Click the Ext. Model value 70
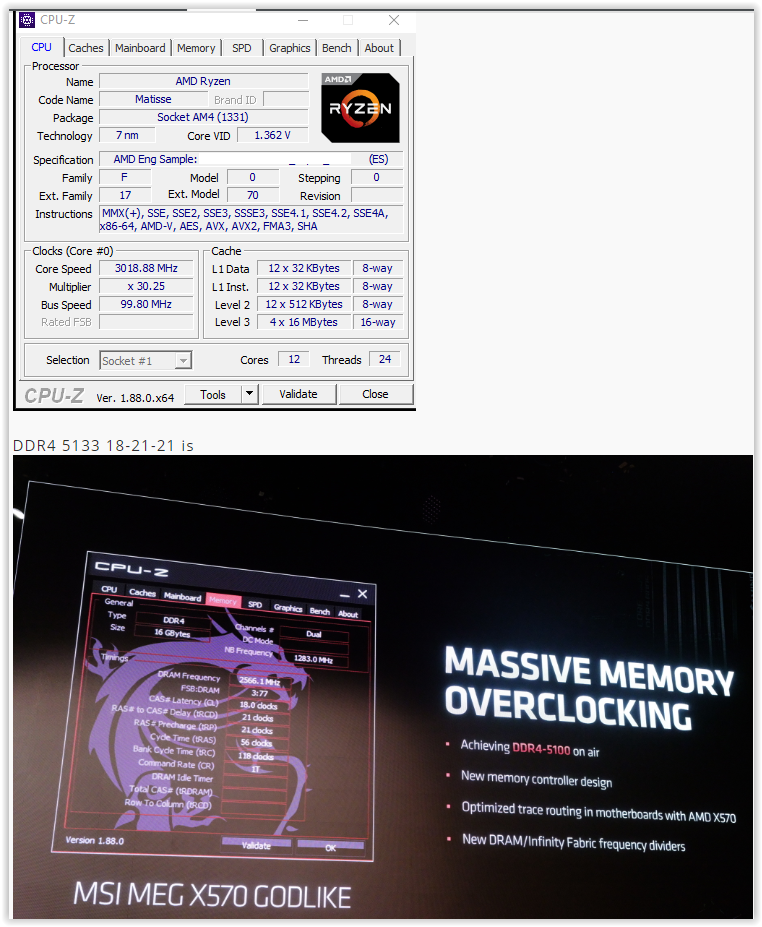The width and height of the screenshot is (762, 927). tap(253, 195)
